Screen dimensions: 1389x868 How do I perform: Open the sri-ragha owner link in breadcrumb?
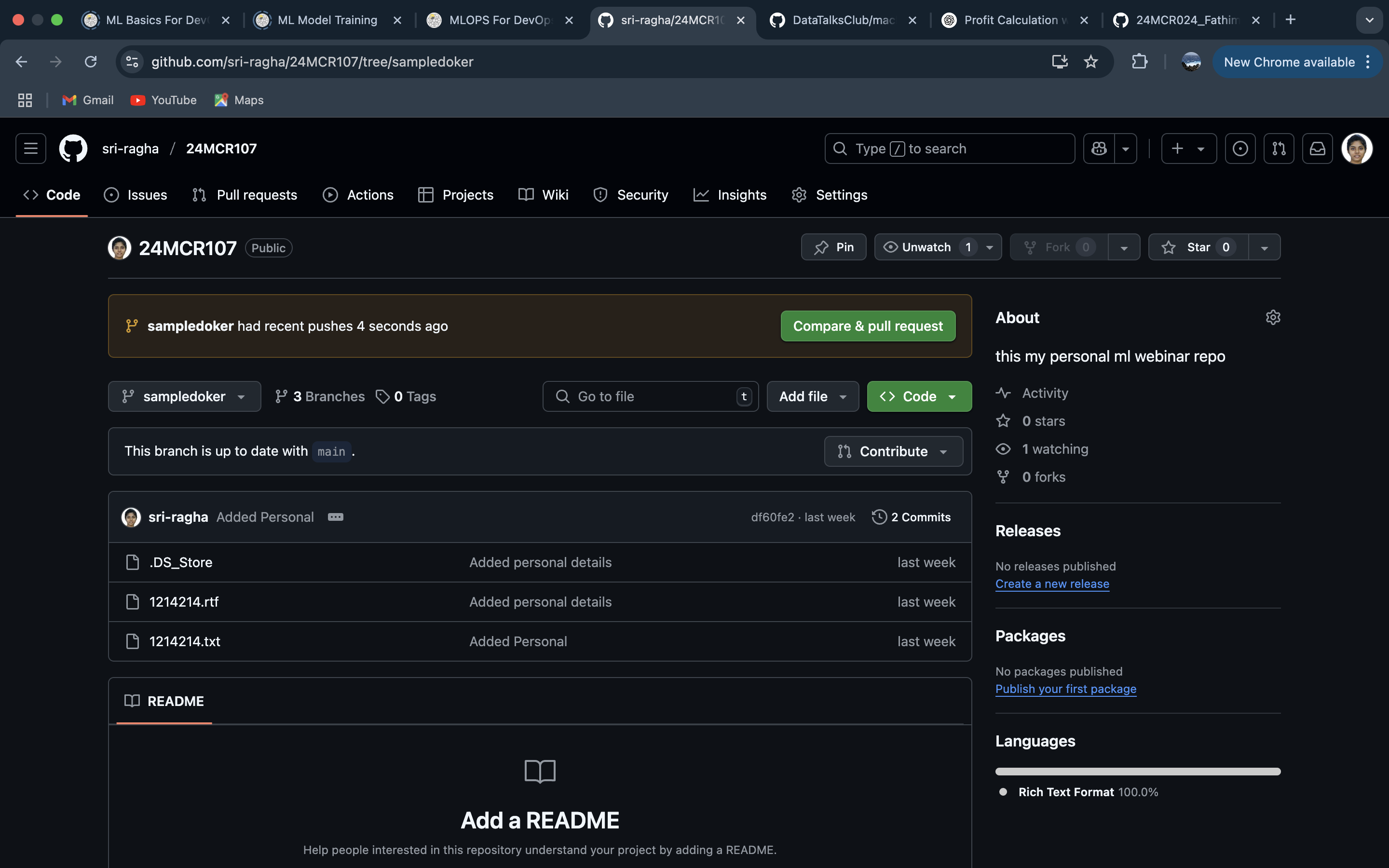click(x=130, y=149)
